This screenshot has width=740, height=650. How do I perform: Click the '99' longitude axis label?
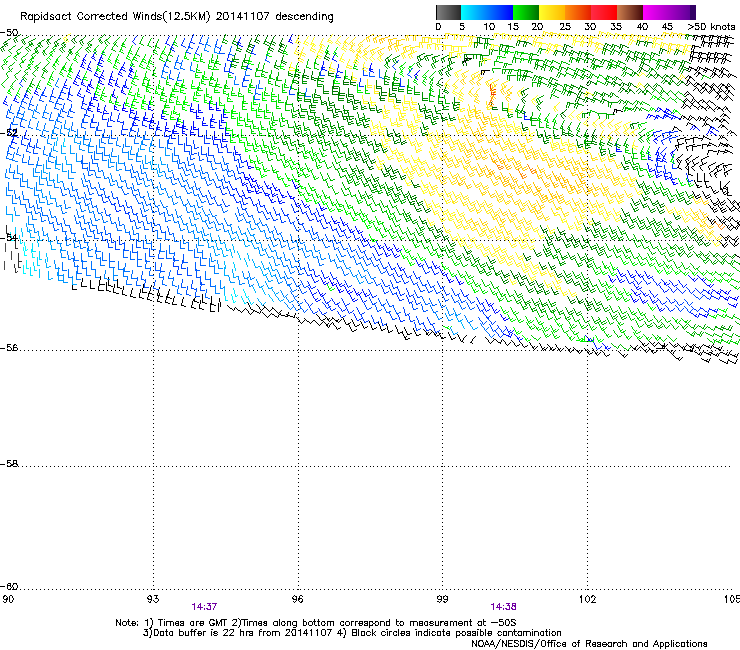[442, 599]
